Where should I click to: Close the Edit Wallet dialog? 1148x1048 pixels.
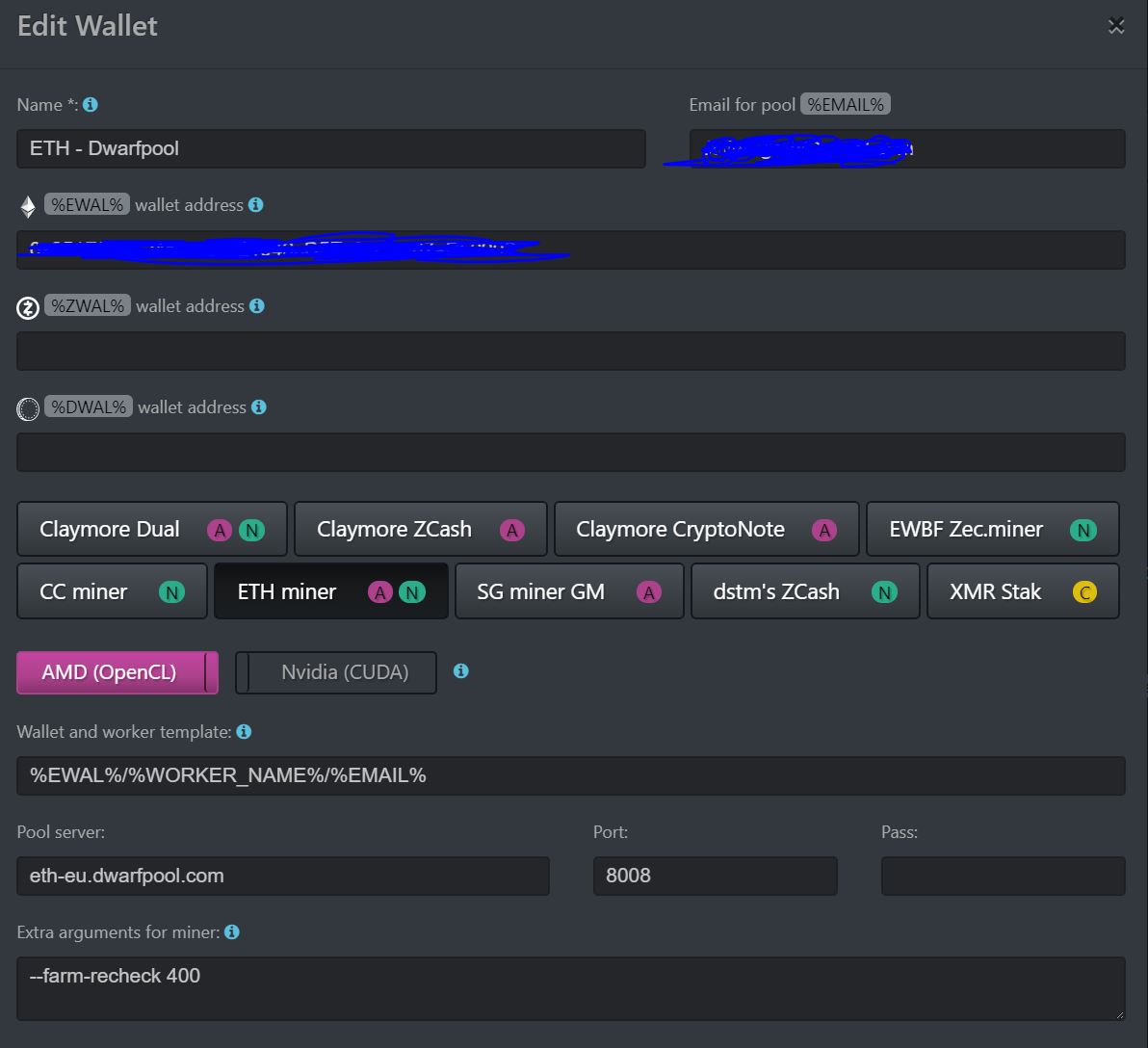1115,26
